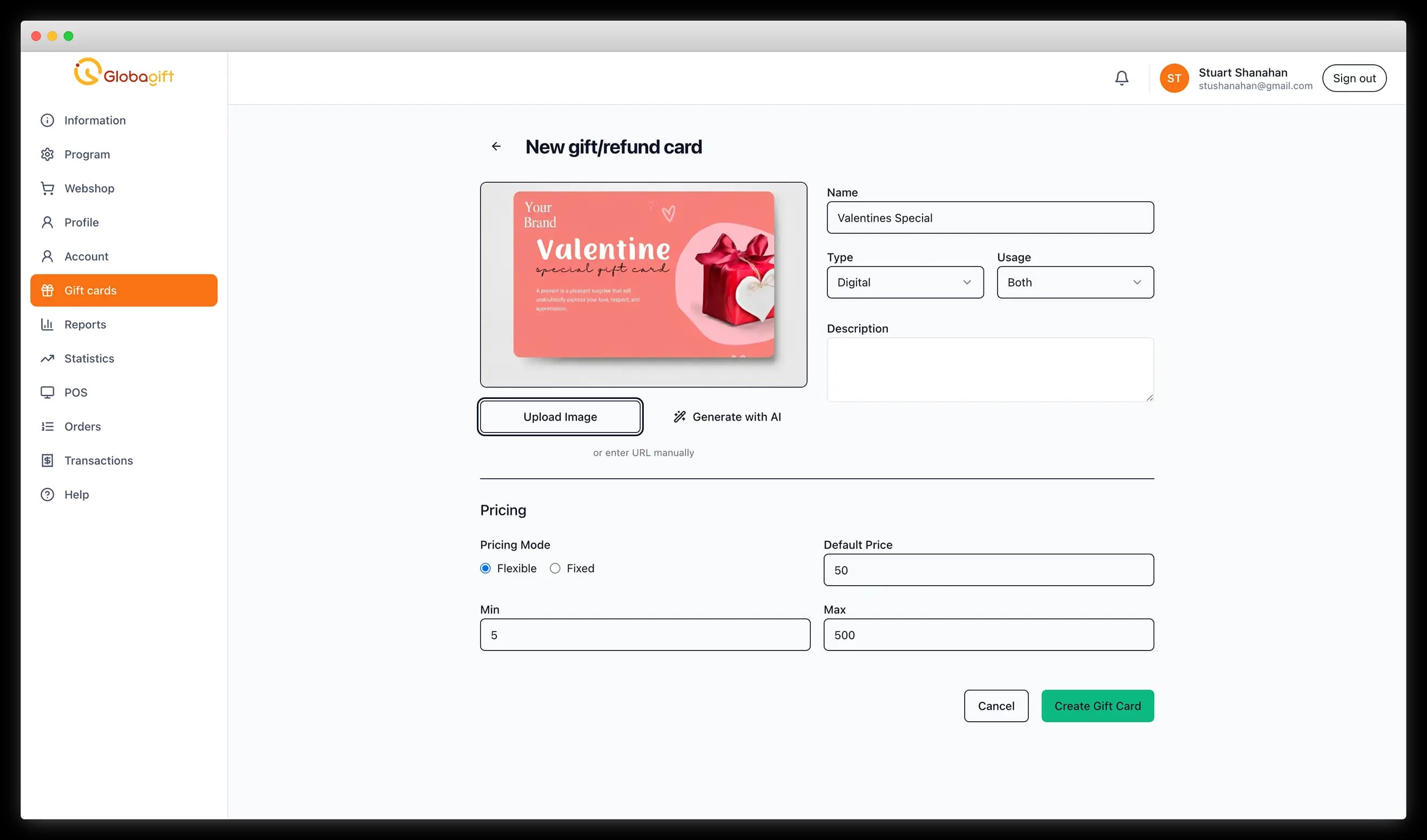Click the Gift cards gift icon

(x=48, y=290)
